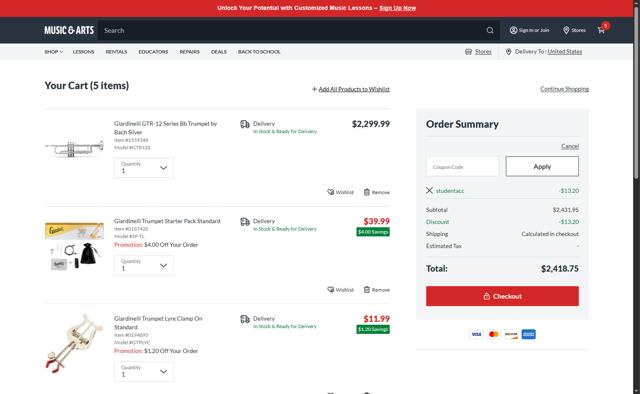This screenshot has height=394, width=640.
Task: Click the Subtotal $2,431.95 value
Action: [566, 210]
